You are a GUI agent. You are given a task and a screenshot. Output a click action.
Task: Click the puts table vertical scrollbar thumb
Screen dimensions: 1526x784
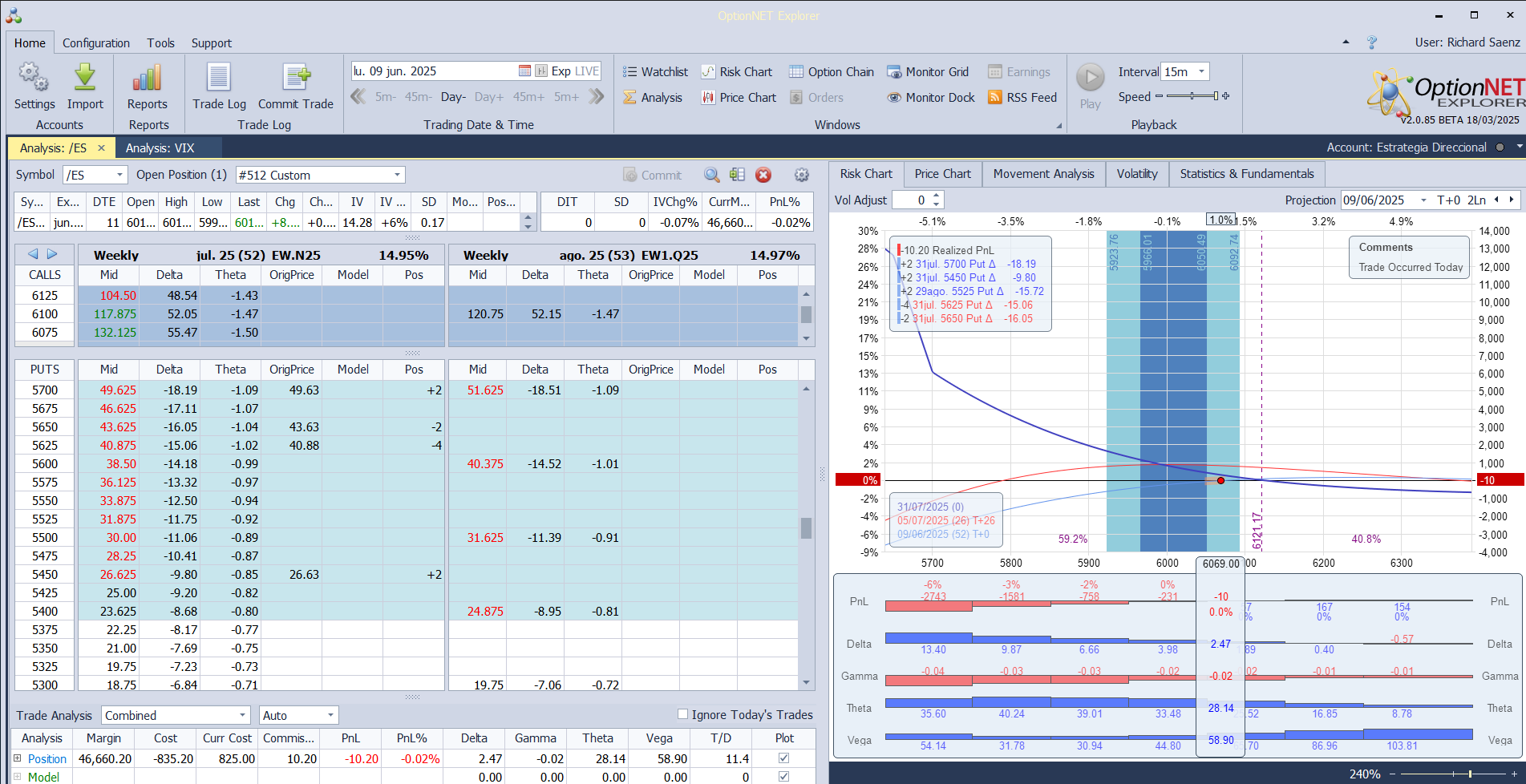[806, 527]
